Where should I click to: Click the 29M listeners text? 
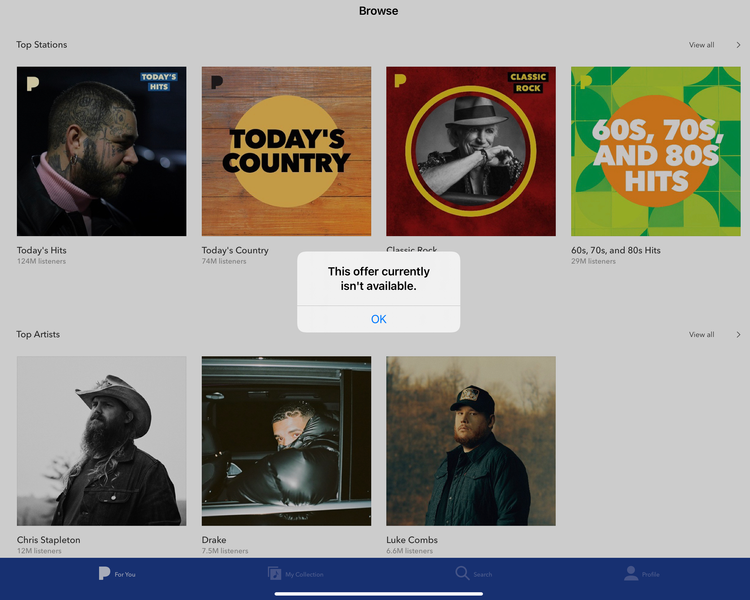click(x=593, y=261)
